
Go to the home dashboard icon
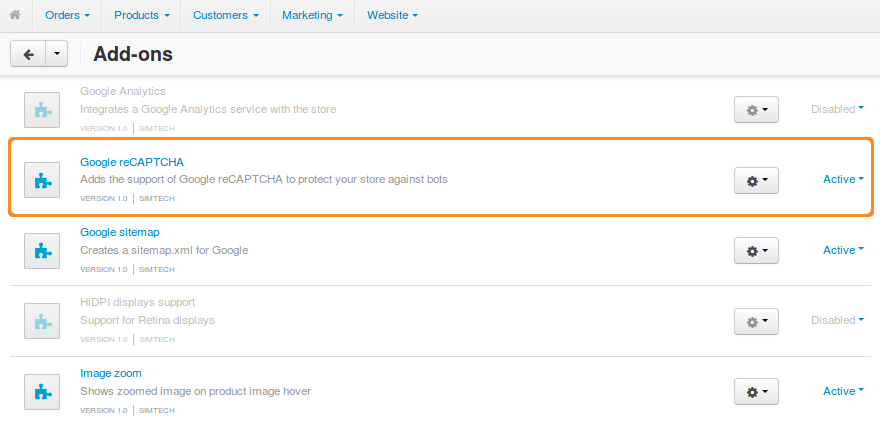tap(15, 15)
